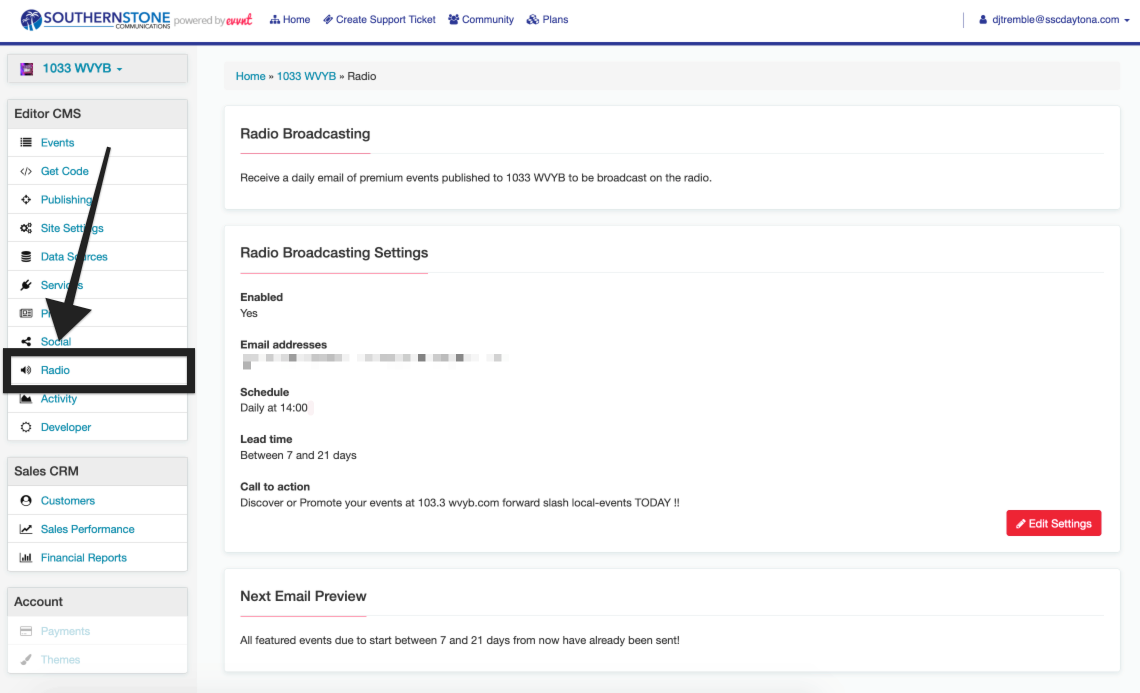Screen dimensions: 1140x693
Task: Click the Next Email Preview heading
Action: (303, 596)
